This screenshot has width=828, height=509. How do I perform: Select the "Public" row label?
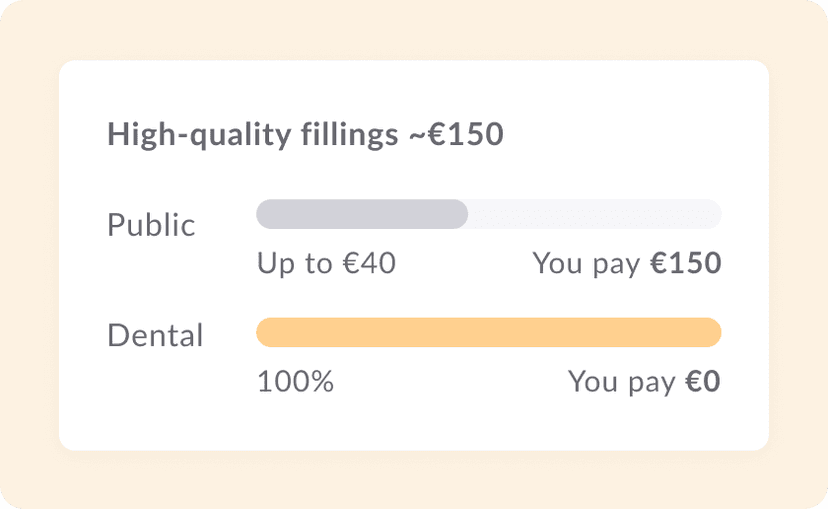point(151,225)
